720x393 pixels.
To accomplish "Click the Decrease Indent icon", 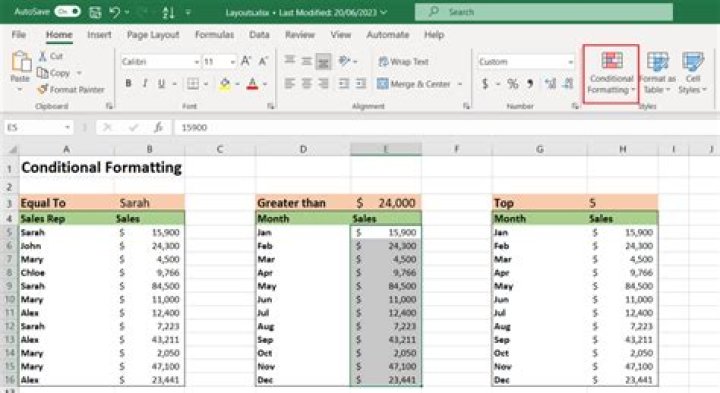I will tap(343, 84).
